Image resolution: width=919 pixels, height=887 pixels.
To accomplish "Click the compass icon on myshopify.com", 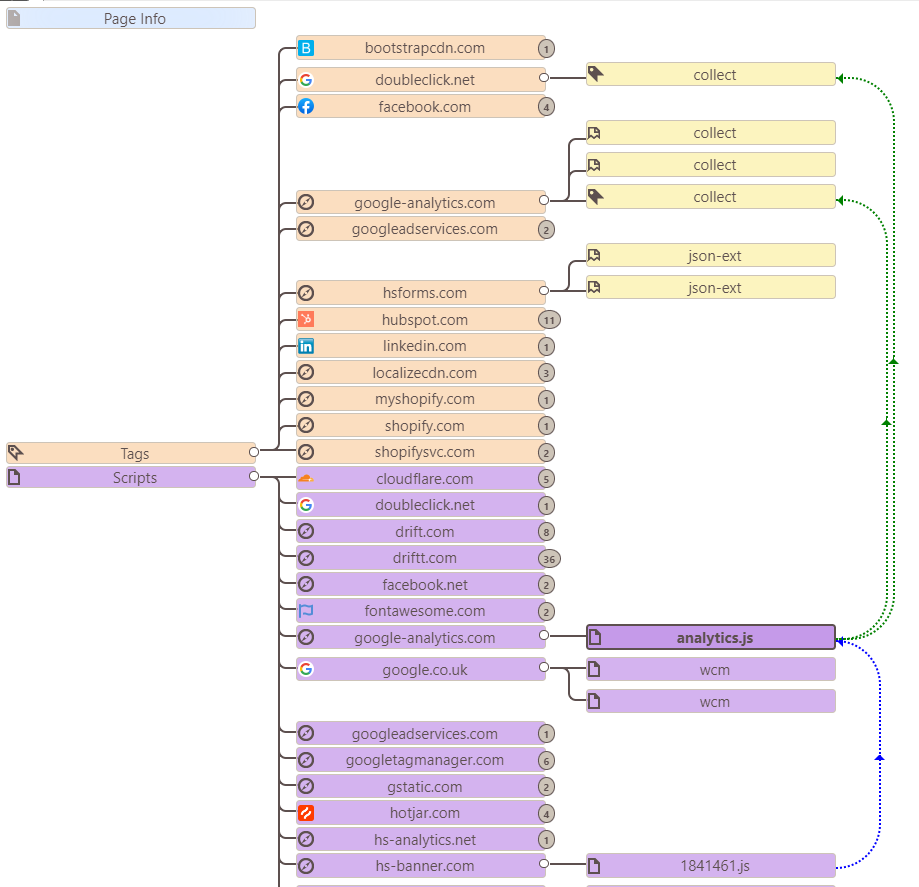I will 306,399.
